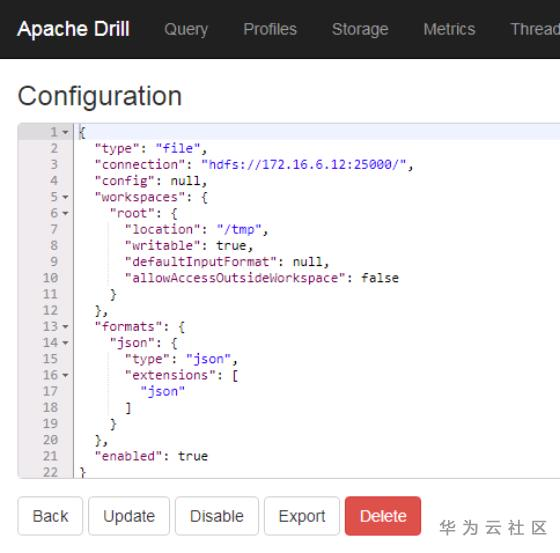Collapse the fold arrow on line 1

point(65,132)
